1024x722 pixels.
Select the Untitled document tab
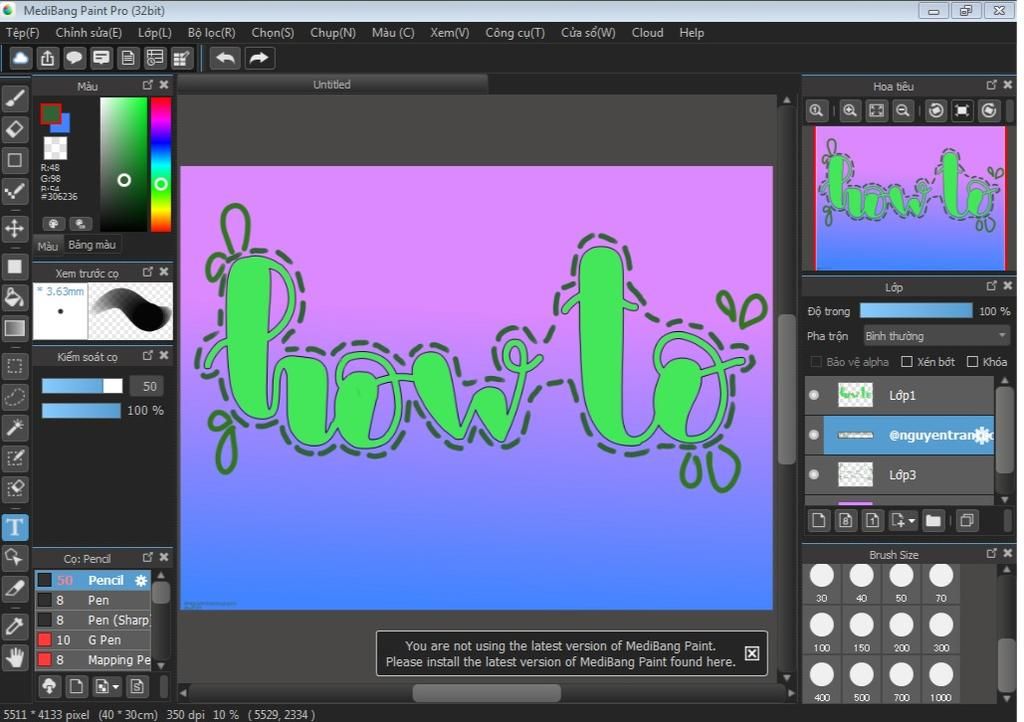[332, 85]
